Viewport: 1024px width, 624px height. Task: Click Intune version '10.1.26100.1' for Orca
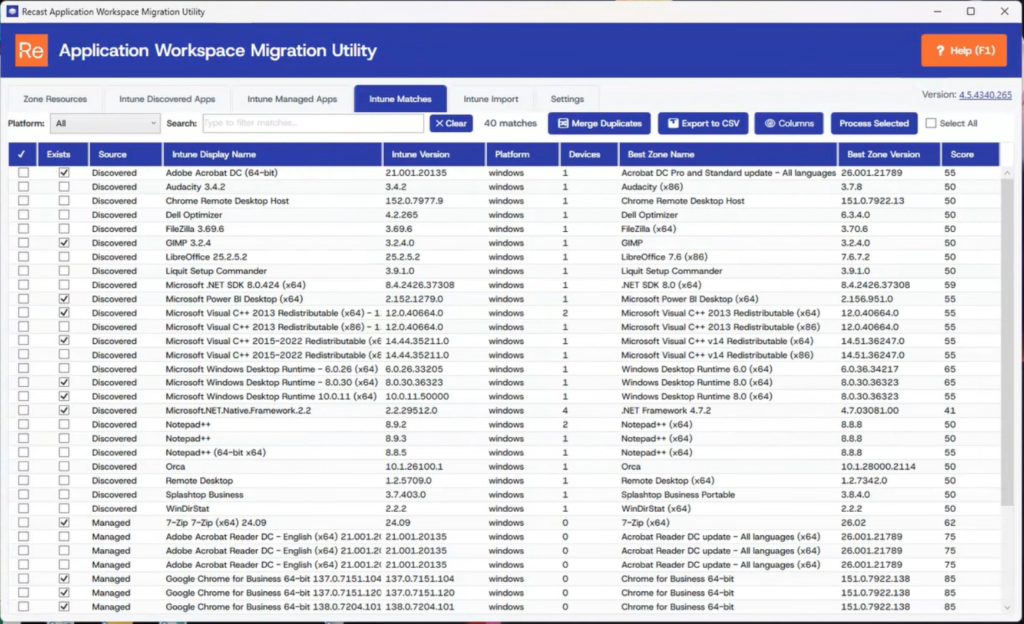click(x=414, y=467)
